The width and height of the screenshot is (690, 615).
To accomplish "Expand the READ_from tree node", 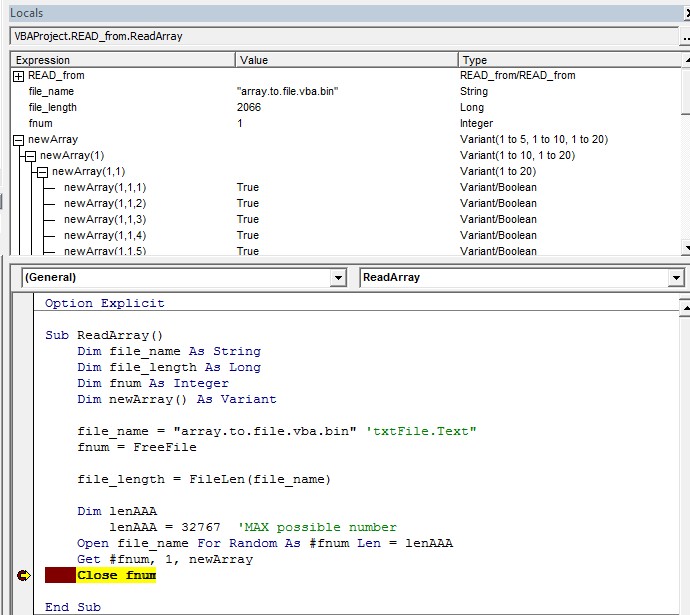I will click(18, 76).
